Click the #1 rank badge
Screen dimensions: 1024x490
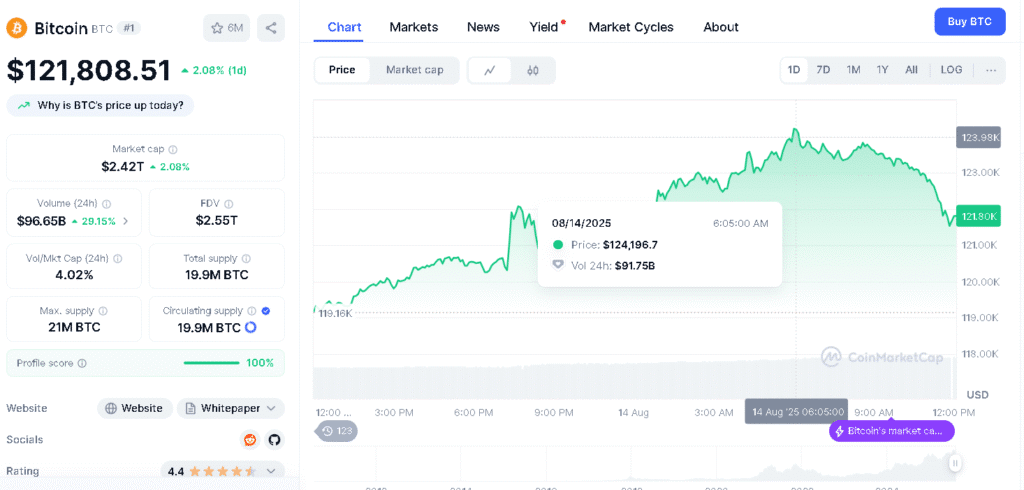pyautogui.click(x=129, y=28)
